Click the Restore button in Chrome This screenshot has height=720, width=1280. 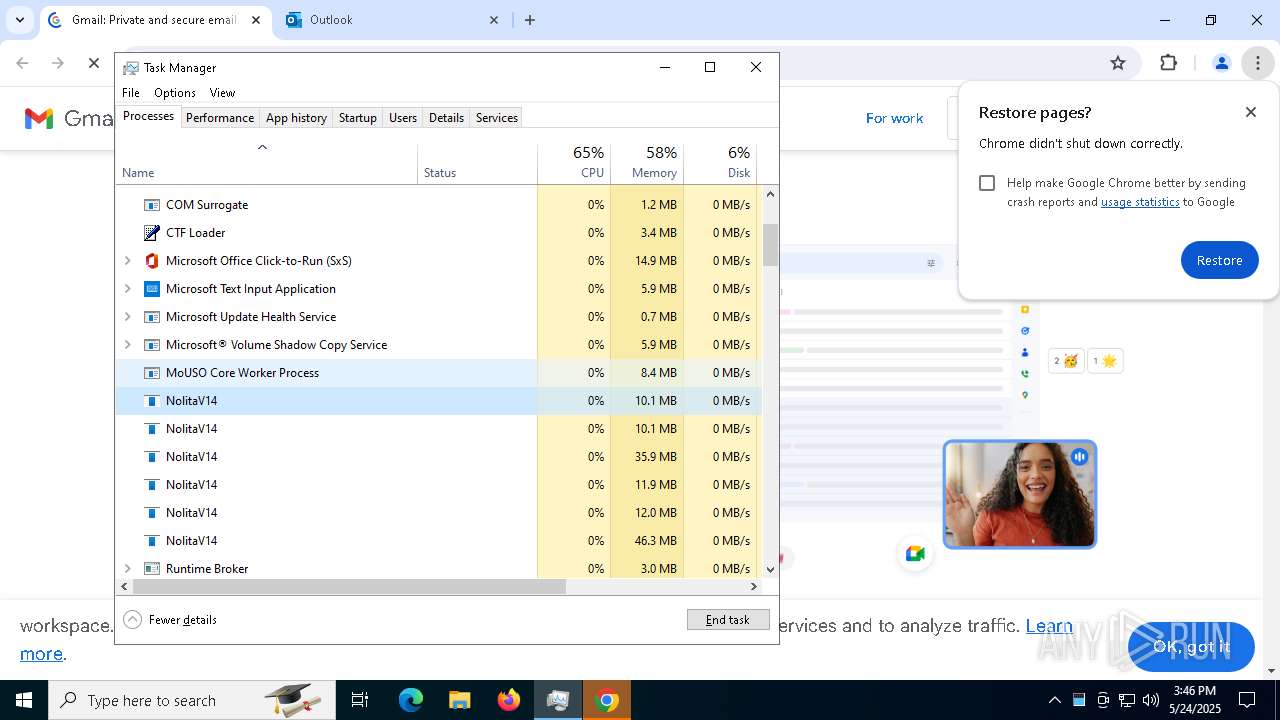1219,260
